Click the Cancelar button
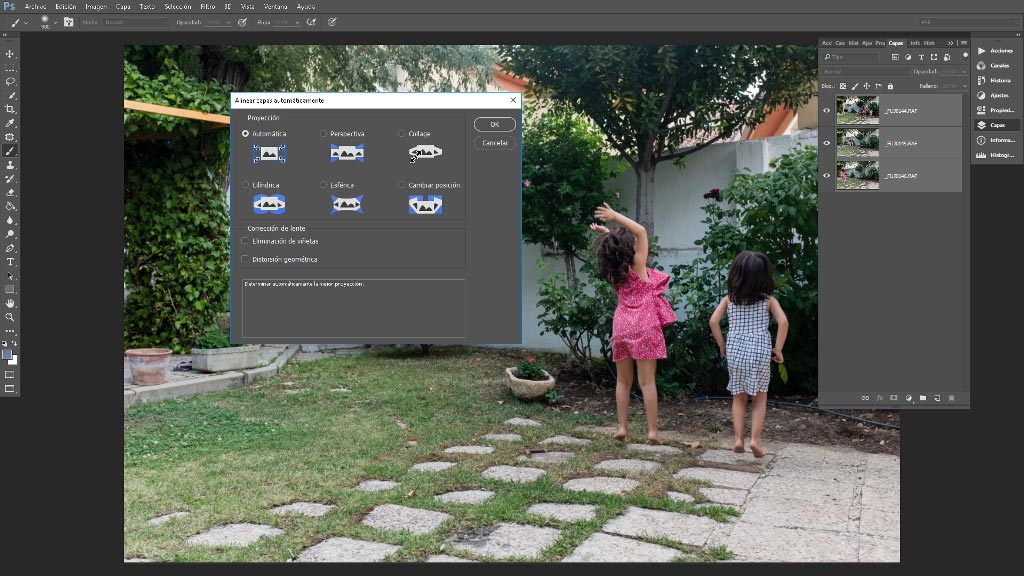1024x576 pixels. click(494, 142)
